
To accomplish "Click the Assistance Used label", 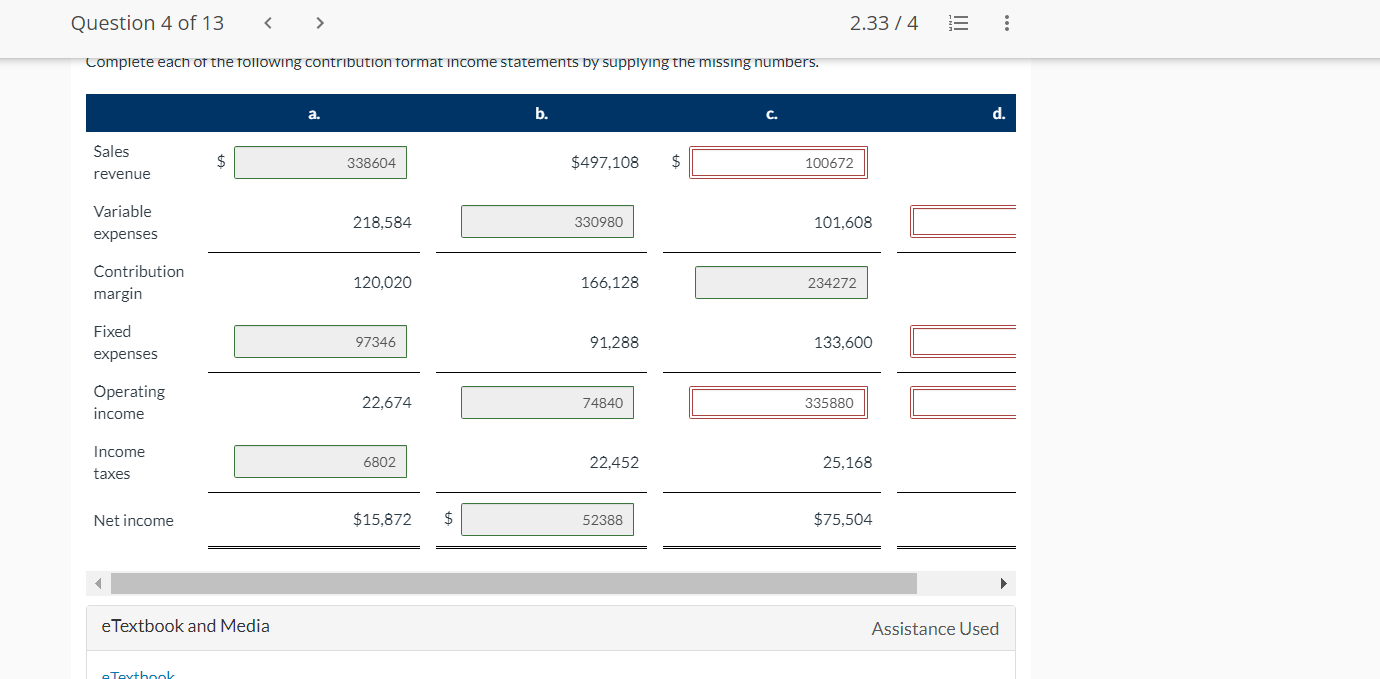I will click(x=935, y=629).
